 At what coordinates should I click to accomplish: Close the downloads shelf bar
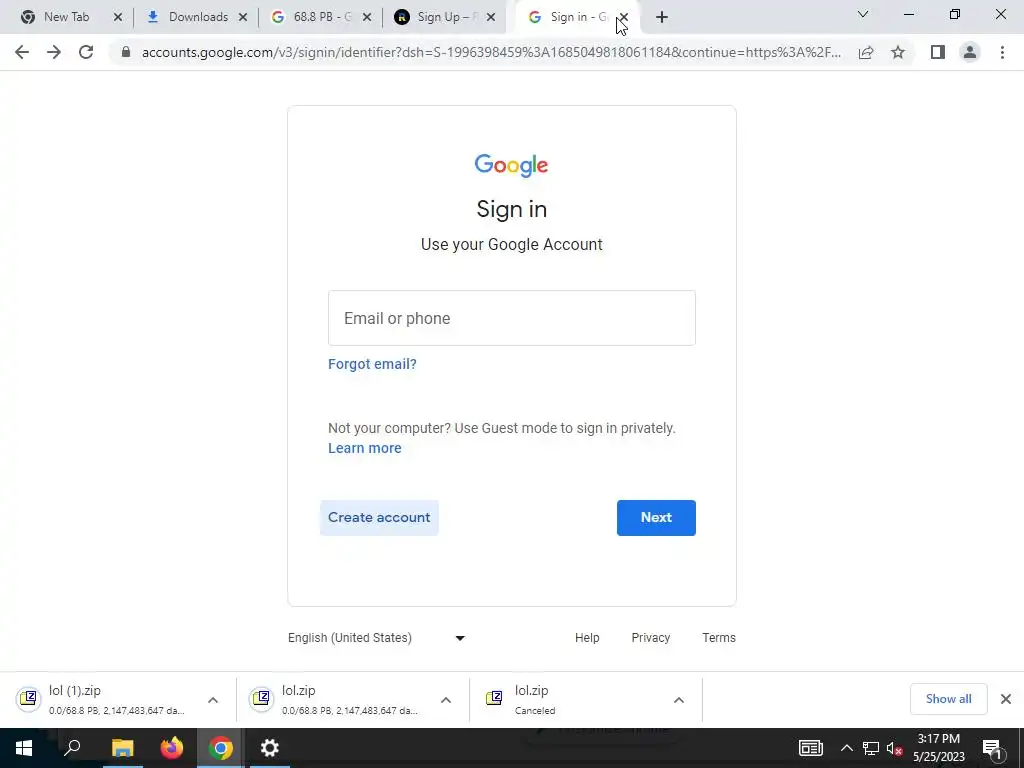point(1006,699)
